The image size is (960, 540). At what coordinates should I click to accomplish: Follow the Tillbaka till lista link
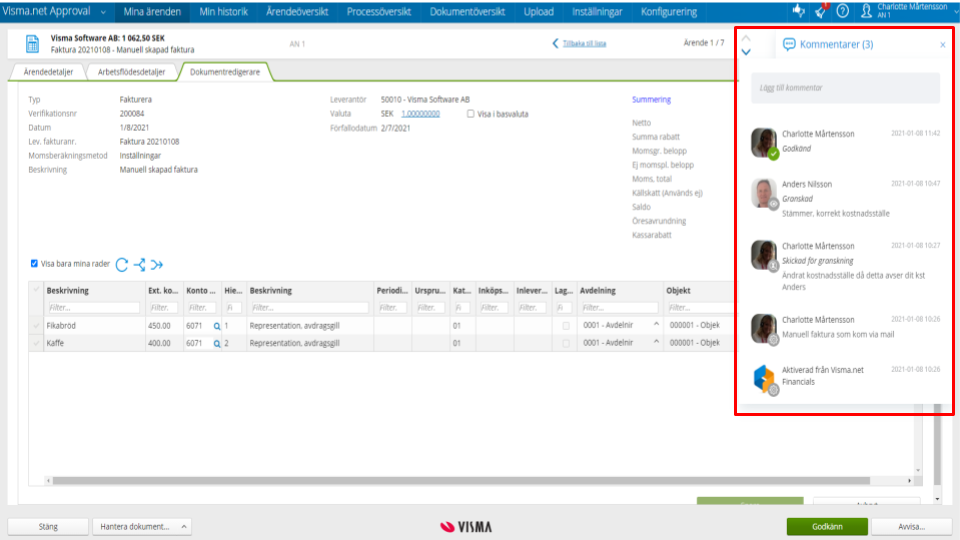click(x=584, y=43)
